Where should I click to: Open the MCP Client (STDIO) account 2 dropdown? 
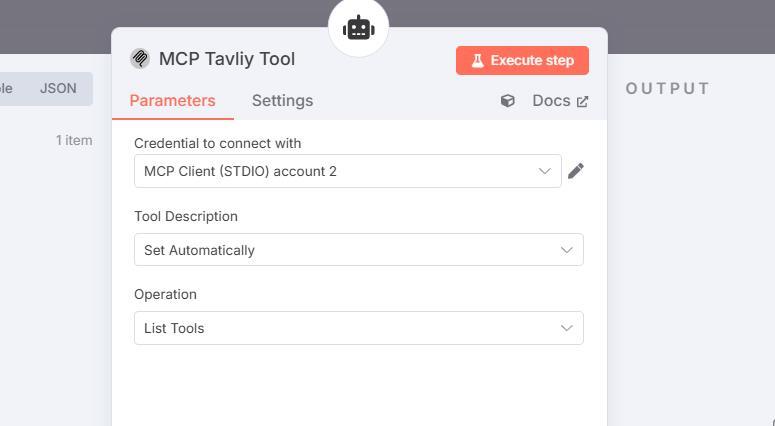(x=348, y=171)
